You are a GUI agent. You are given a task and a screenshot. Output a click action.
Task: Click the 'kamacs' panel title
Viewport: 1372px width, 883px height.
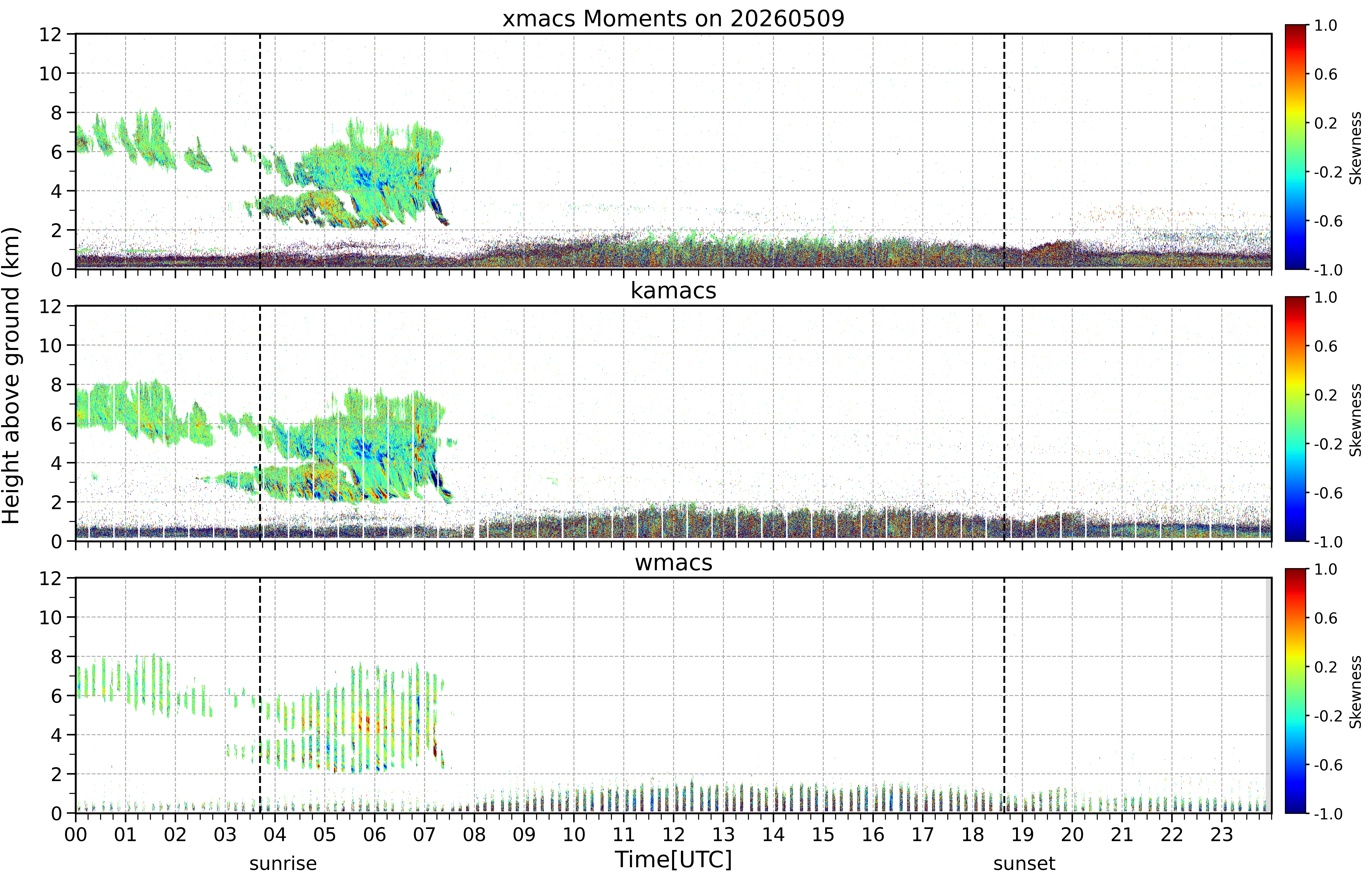(x=673, y=291)
